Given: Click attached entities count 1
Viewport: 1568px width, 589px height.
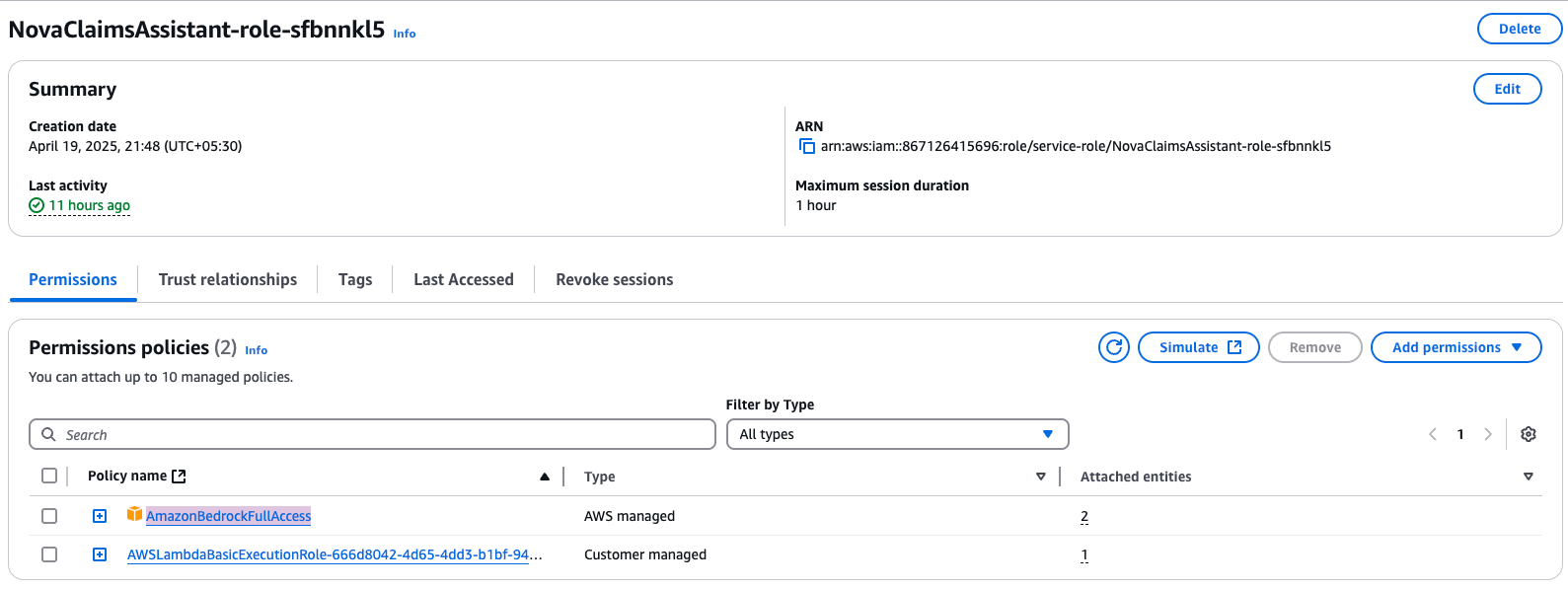Looking at the screenshot, I should coord(1084,554).
